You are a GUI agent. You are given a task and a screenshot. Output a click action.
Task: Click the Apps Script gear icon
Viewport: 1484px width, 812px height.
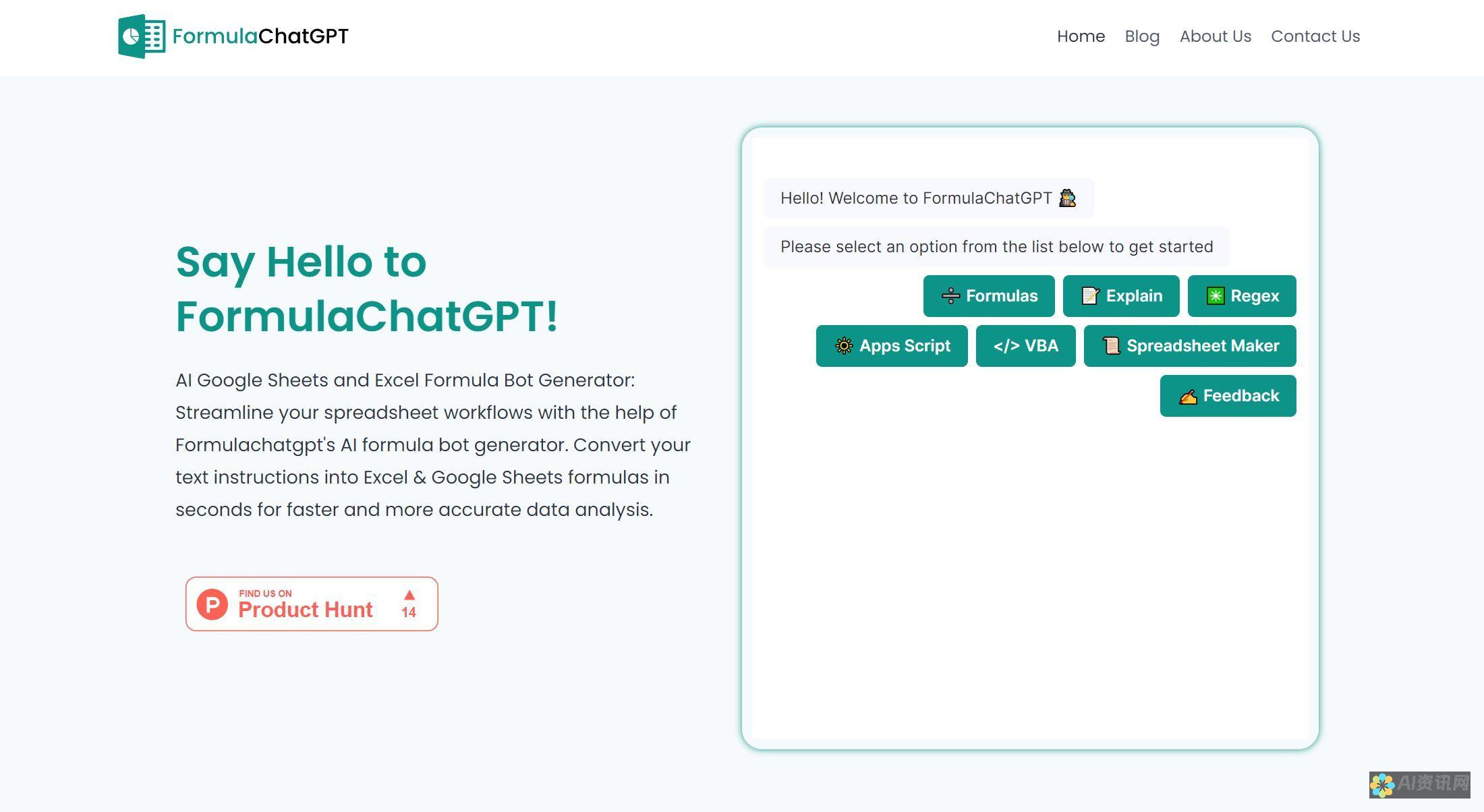[843, 346]
